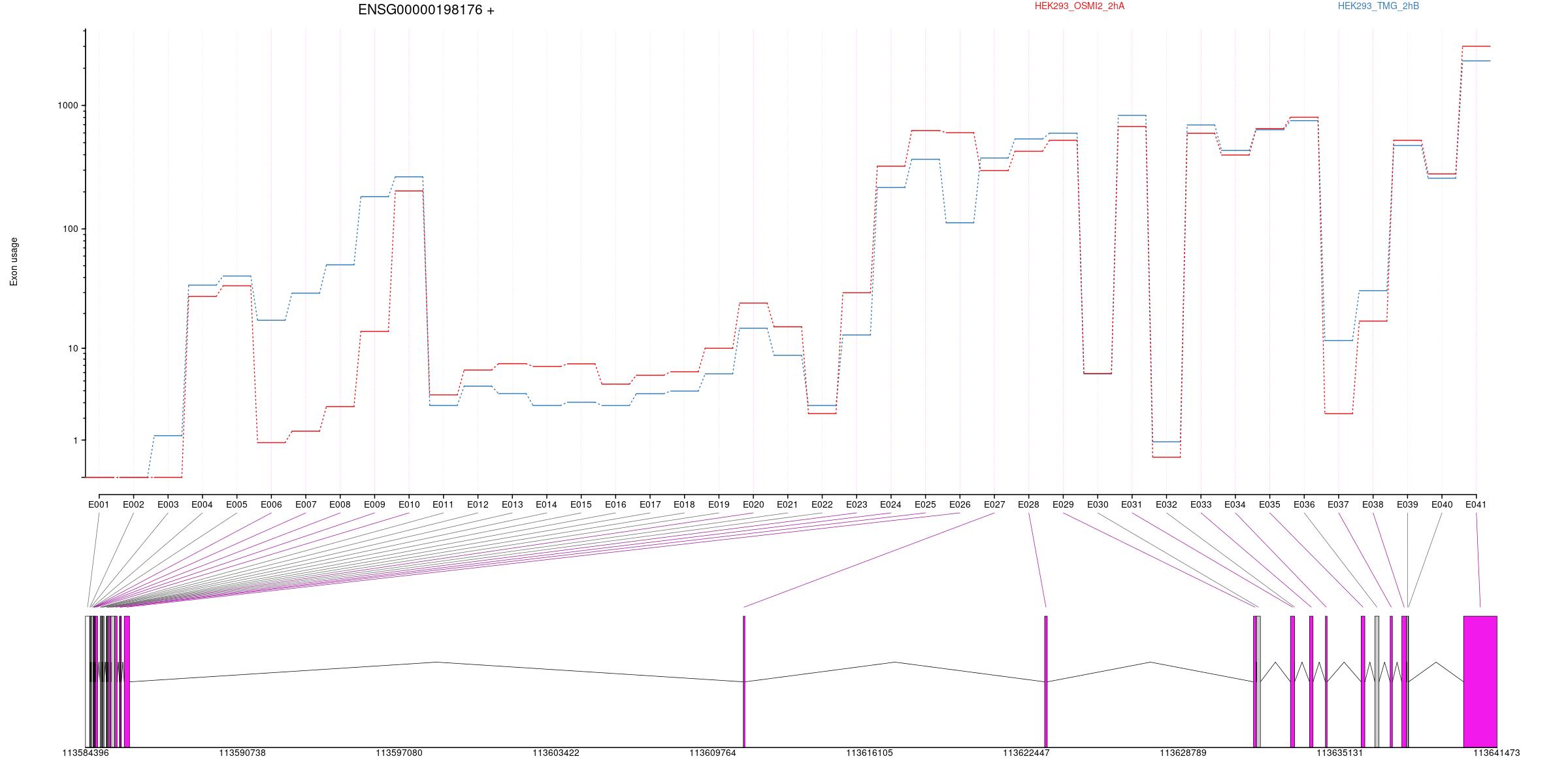Image resolution: width=1568 pixels, height=784 pixels.
Task: Click the blue E032 usage line segment
Action: 1166,442
